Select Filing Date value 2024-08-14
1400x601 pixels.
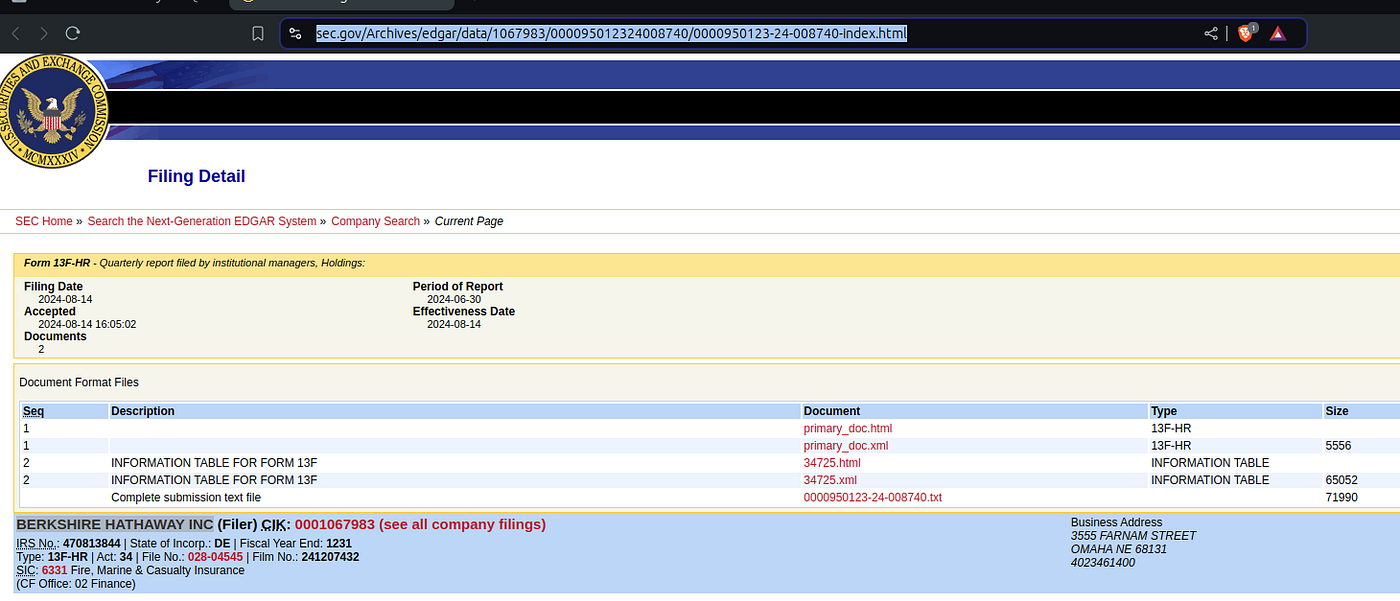click(x=65, y=299)
